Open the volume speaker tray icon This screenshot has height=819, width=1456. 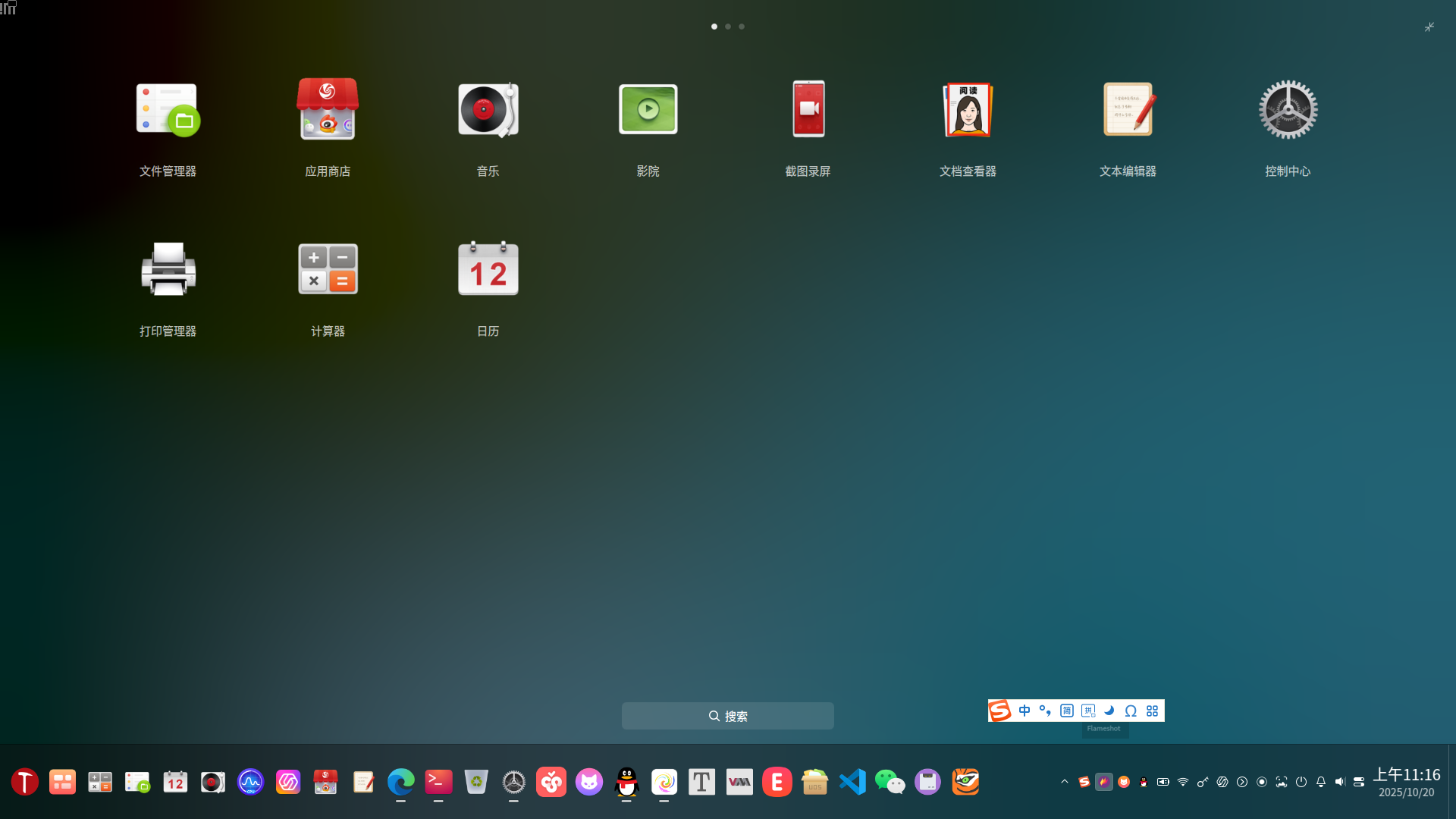[x=1340, y=782]
